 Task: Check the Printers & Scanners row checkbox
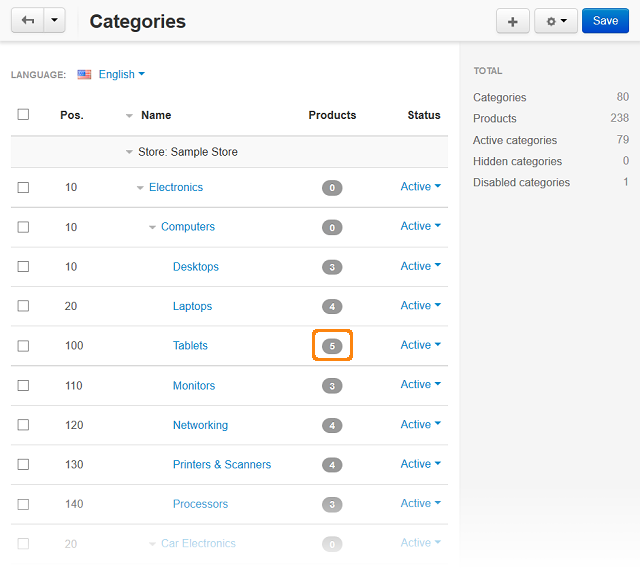pyautogui.click(x=23, y=464)
